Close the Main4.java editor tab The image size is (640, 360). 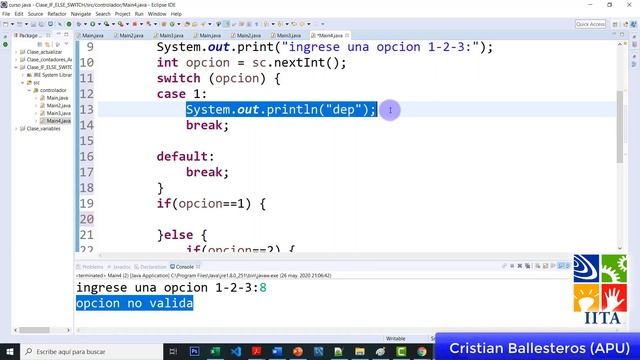[x=347, y=36]
